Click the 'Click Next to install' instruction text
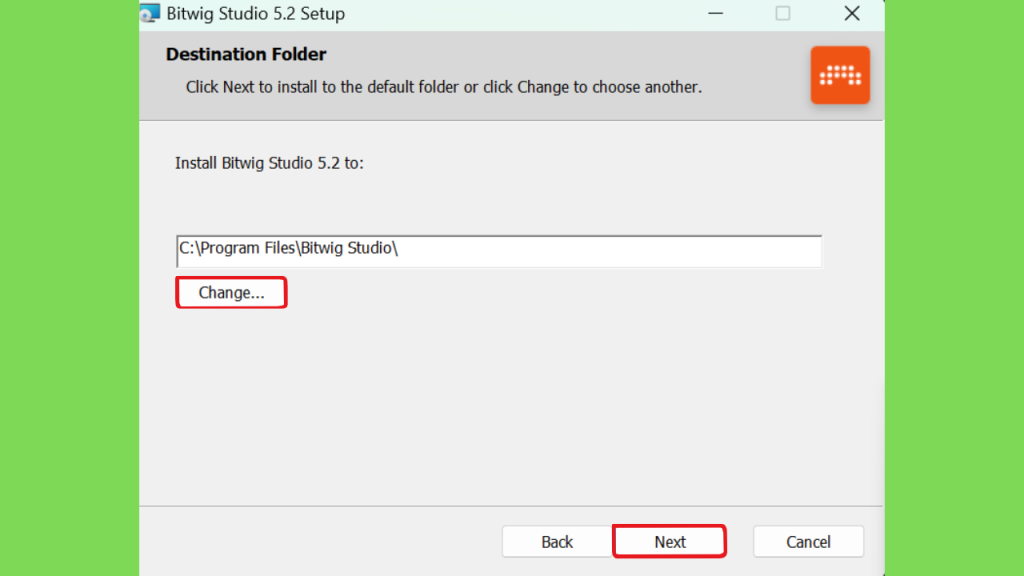 coord(443,87)
